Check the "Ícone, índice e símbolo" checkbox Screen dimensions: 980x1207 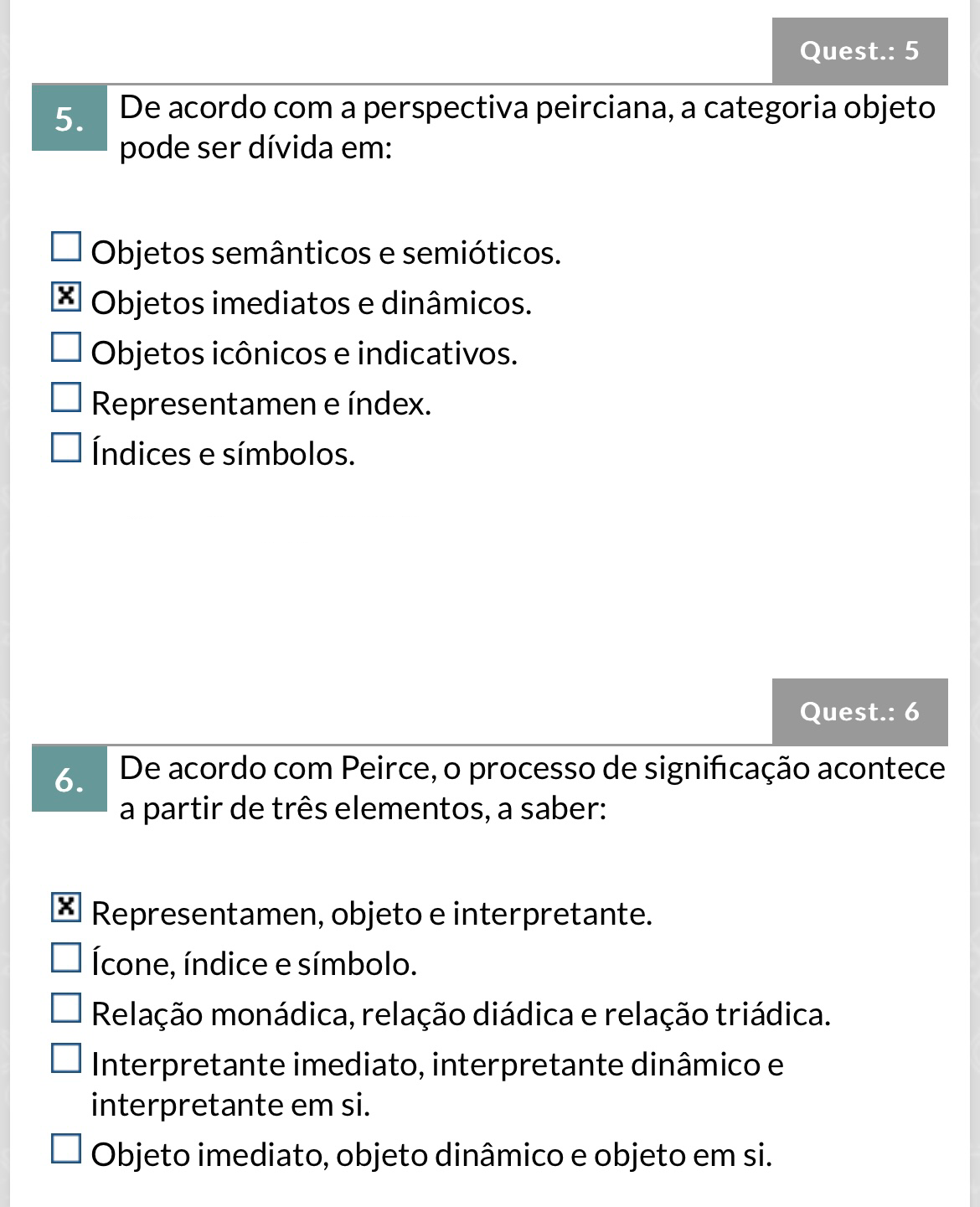click(x=66, y=958)
